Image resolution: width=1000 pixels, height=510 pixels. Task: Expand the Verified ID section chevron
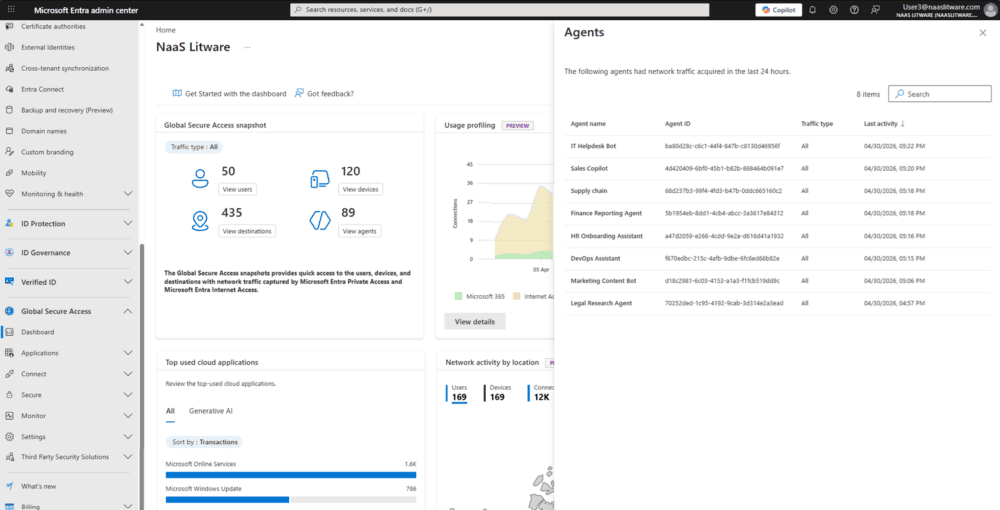click(x=128, y=281)
